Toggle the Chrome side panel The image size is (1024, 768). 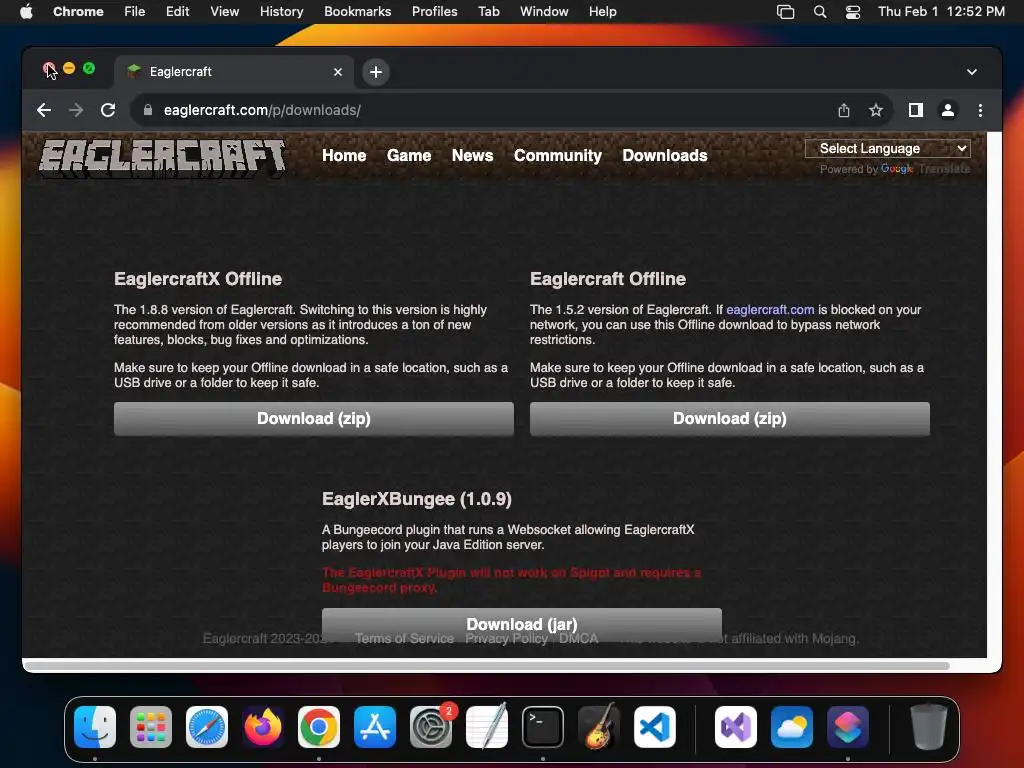[x=916, y=110]
